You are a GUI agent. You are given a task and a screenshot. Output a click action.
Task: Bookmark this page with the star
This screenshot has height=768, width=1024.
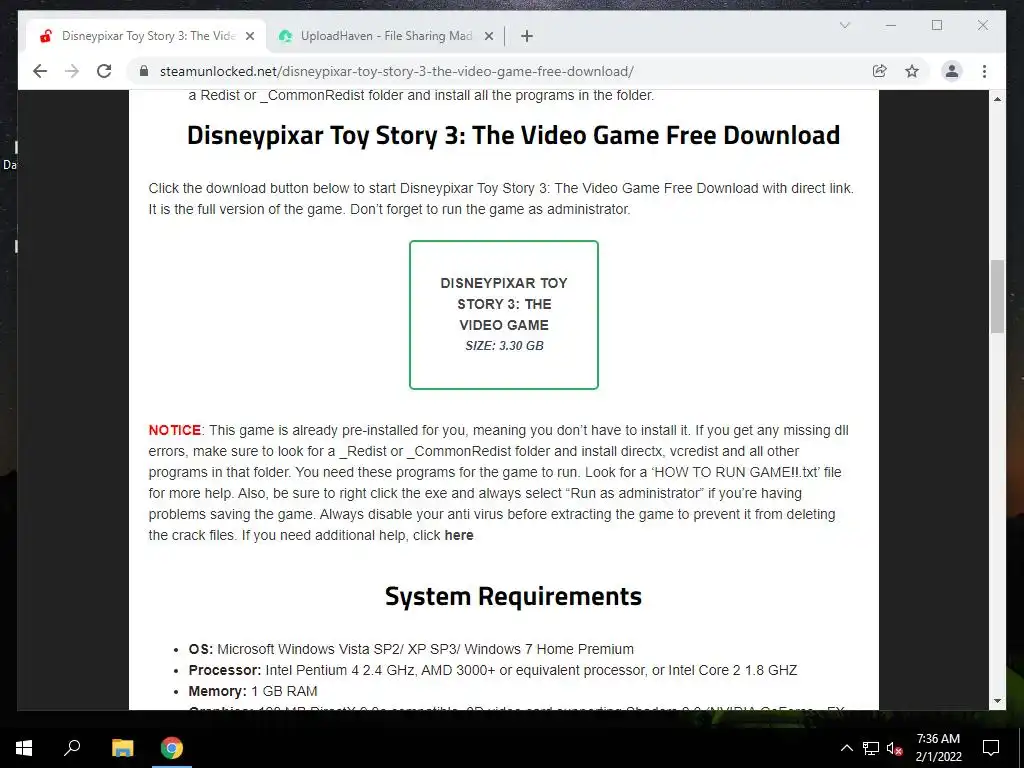[912, 71]
